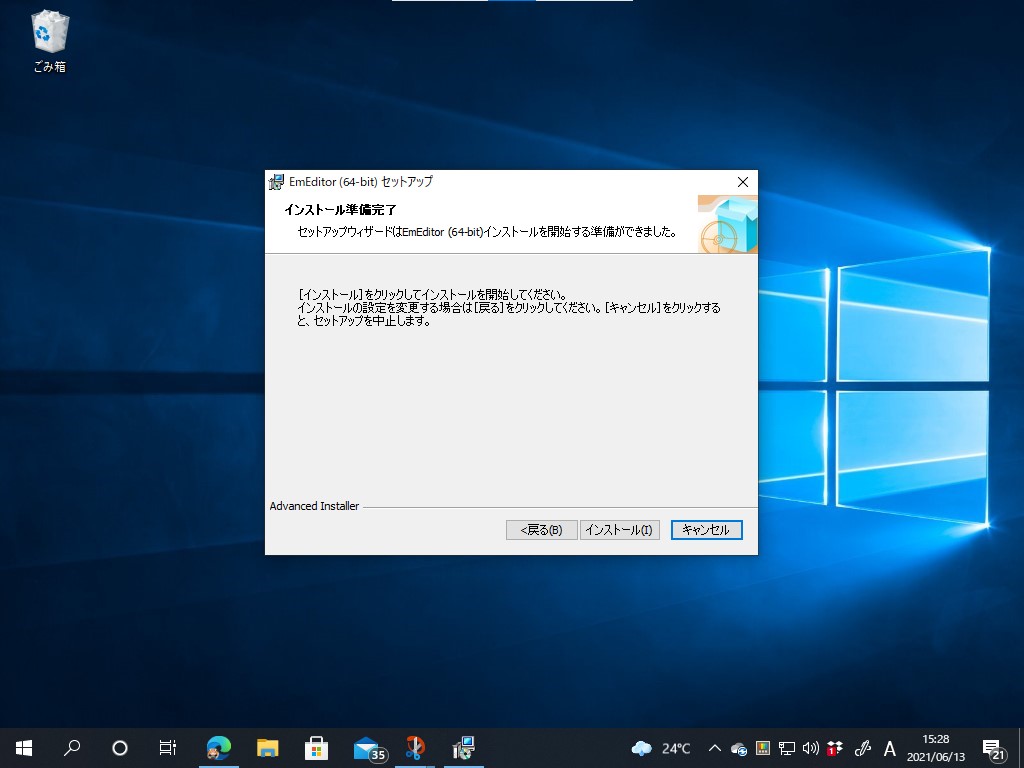Click the インストール(I) button to start installation
1024x768 pixels.
620,530
